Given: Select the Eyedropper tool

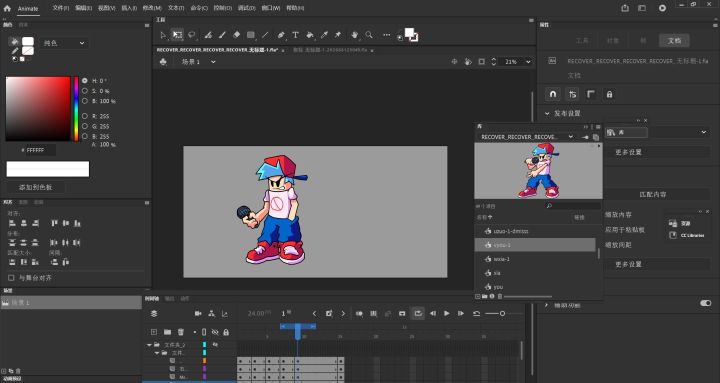Looking at the screenshot, I should (x=324, y=35).
